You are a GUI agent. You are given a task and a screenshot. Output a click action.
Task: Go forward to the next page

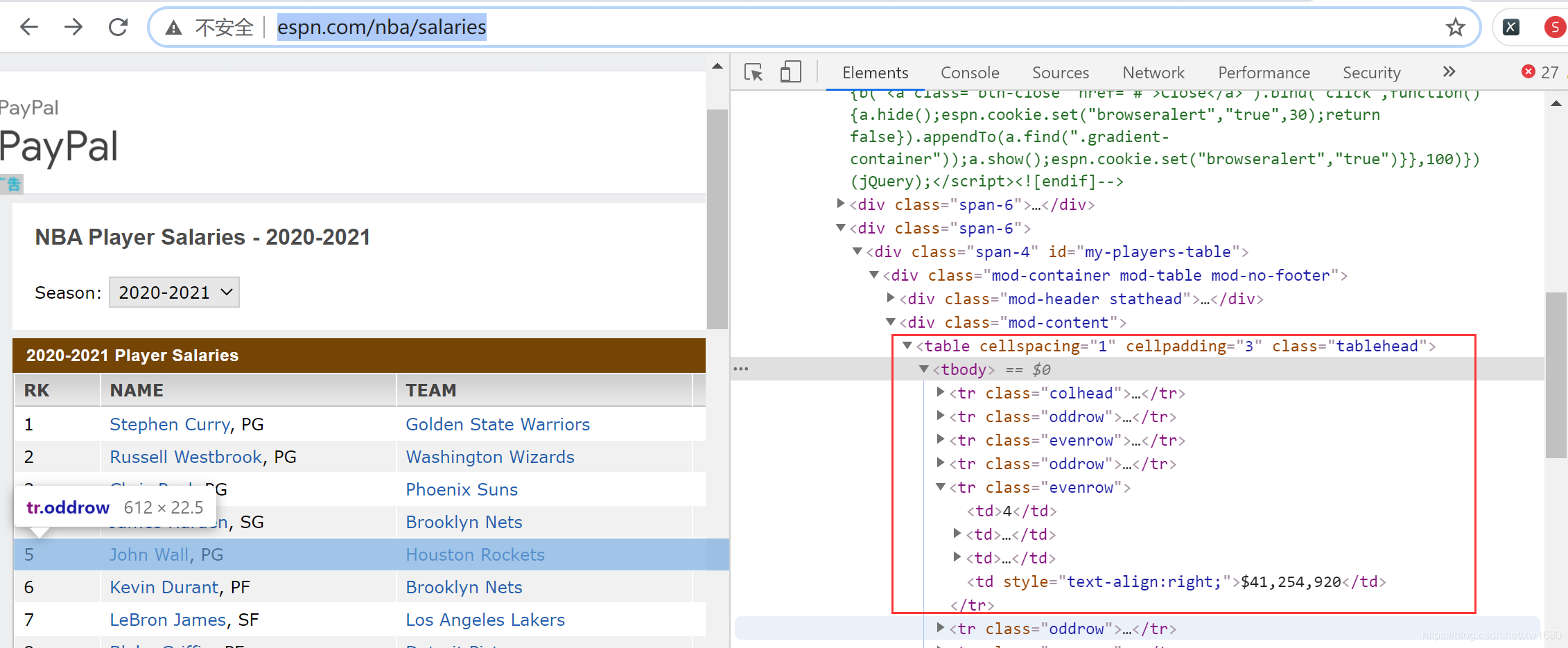(x=73, y=27)
